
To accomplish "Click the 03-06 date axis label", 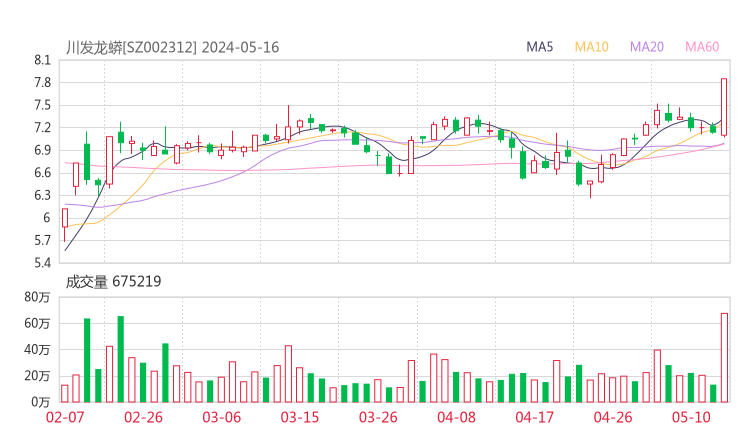I will [221, 417].
